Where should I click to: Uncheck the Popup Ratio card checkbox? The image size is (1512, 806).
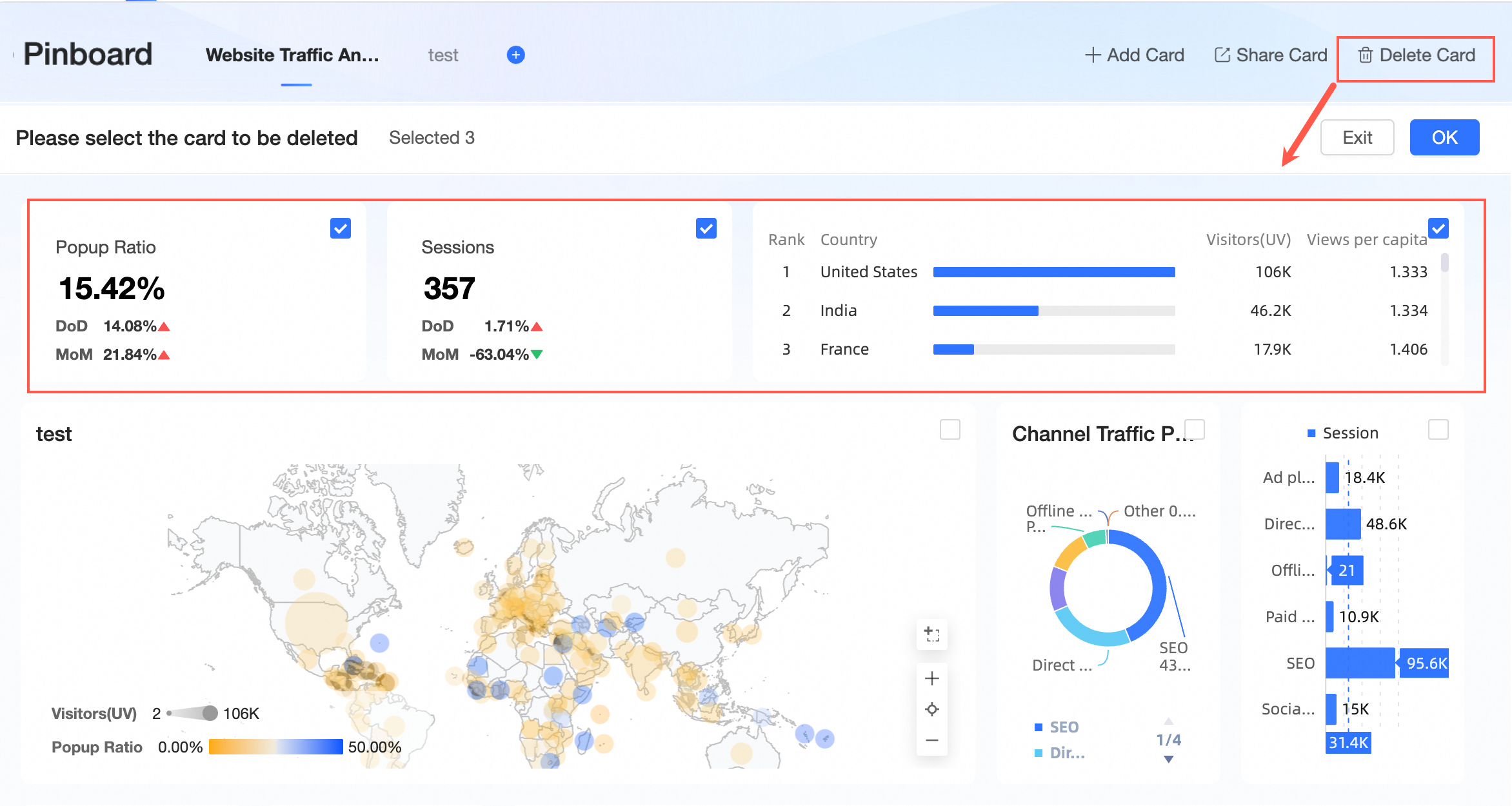coord(340,228)
